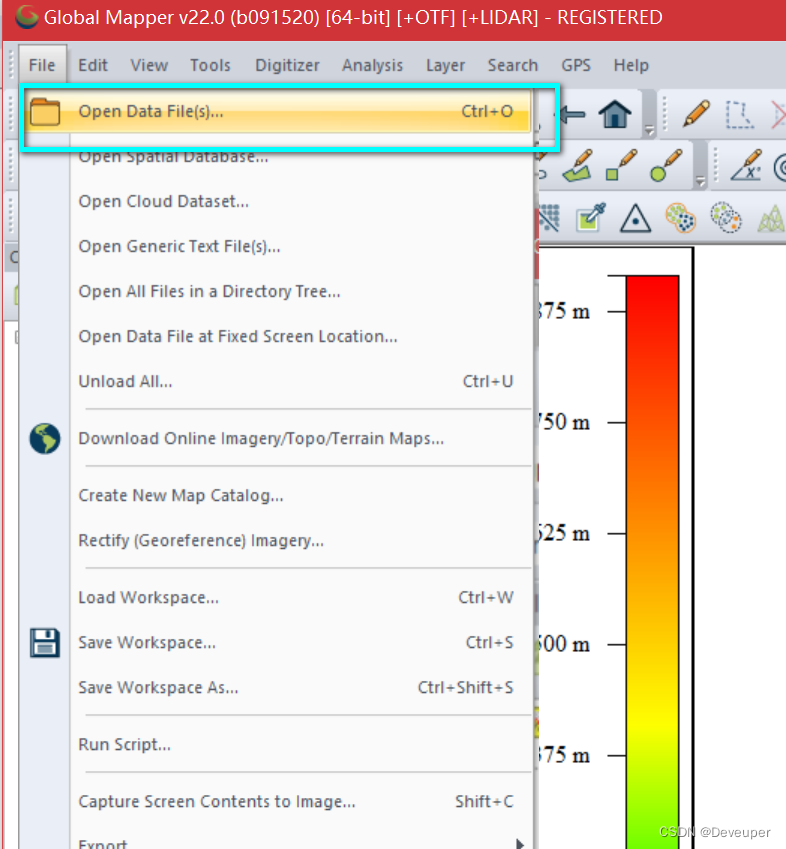786x849 pixels.
Task: Click the home (full view) toolbar icon
Action: 615,114
